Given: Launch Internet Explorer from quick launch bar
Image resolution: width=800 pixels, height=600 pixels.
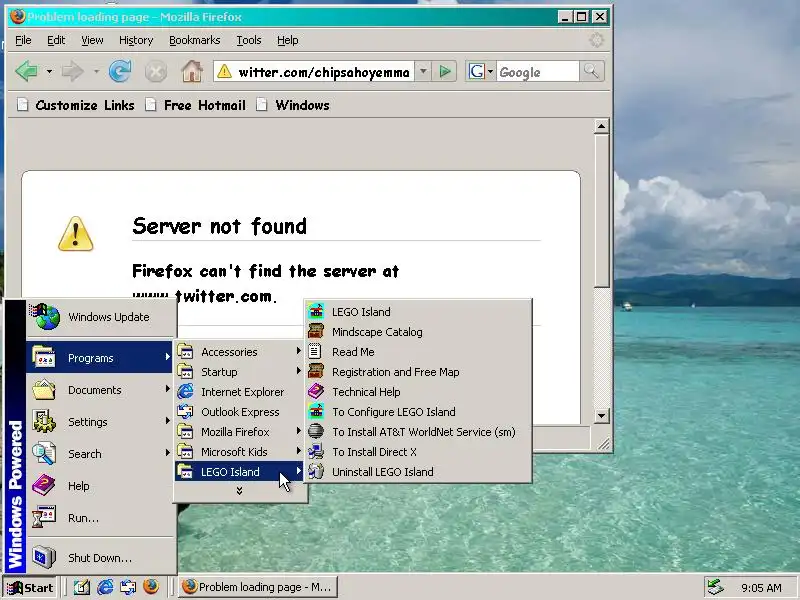Looking at the screenshot, I should pyautogui.click(x=105, y=587).
